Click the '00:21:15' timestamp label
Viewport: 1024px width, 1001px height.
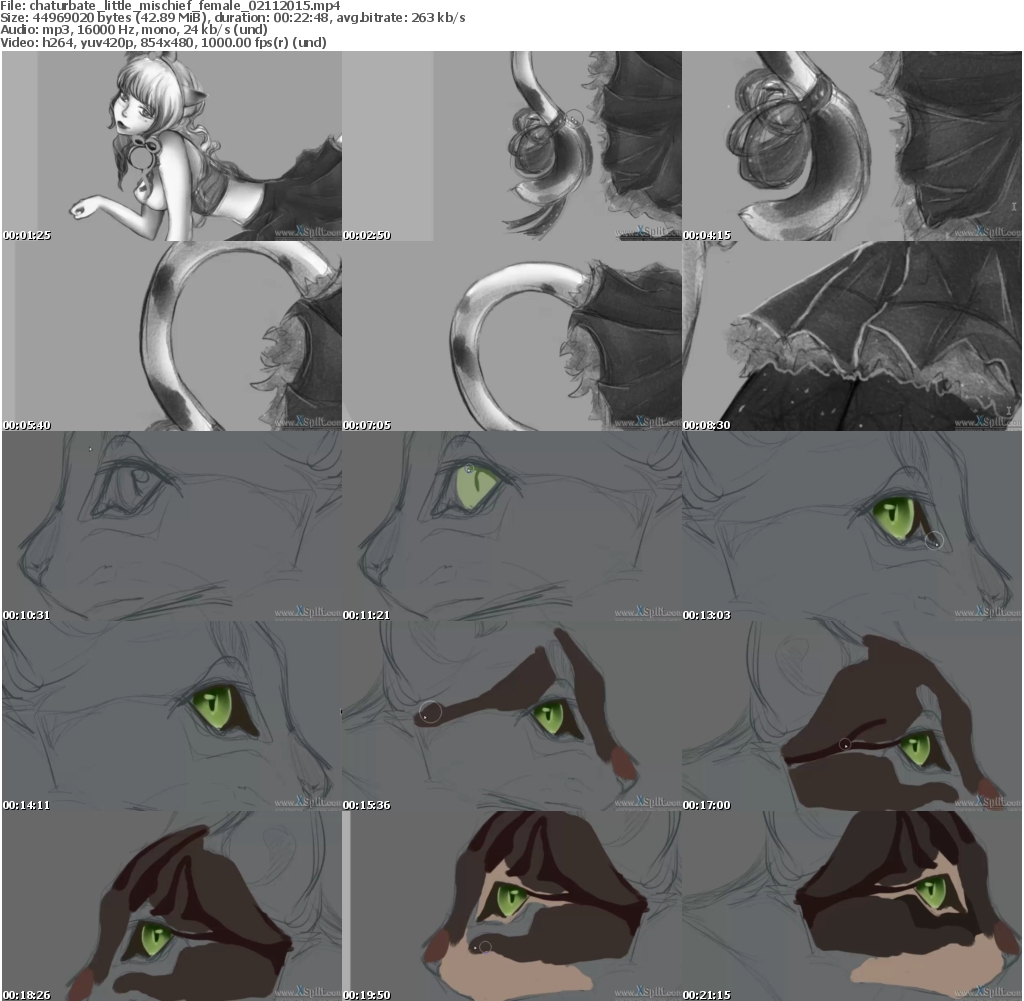coord(707,995)
